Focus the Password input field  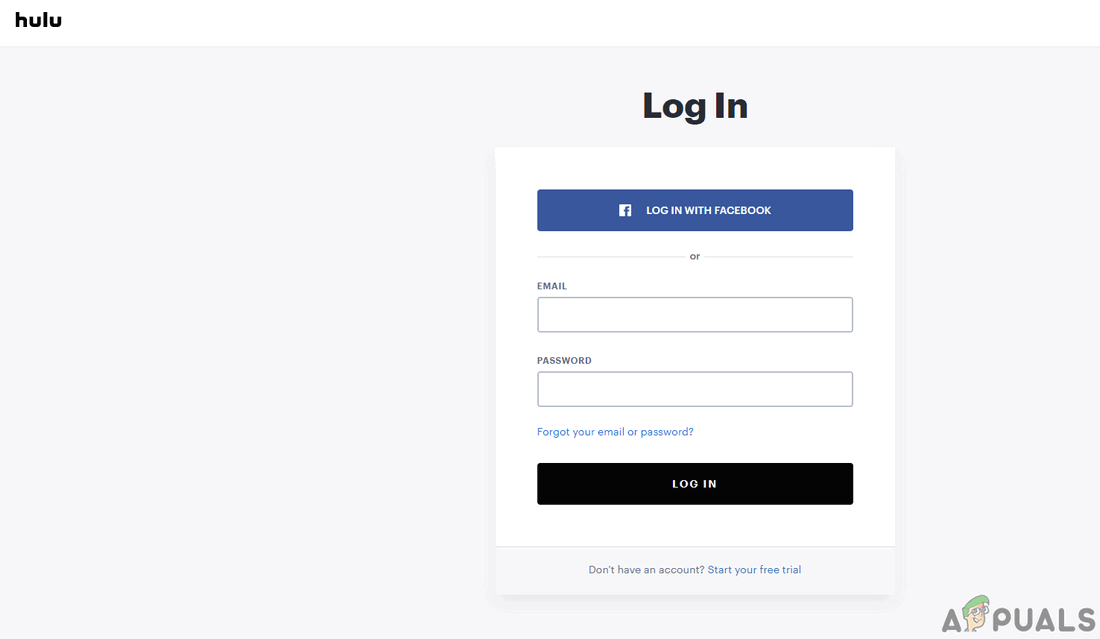[x=694, y=389]
